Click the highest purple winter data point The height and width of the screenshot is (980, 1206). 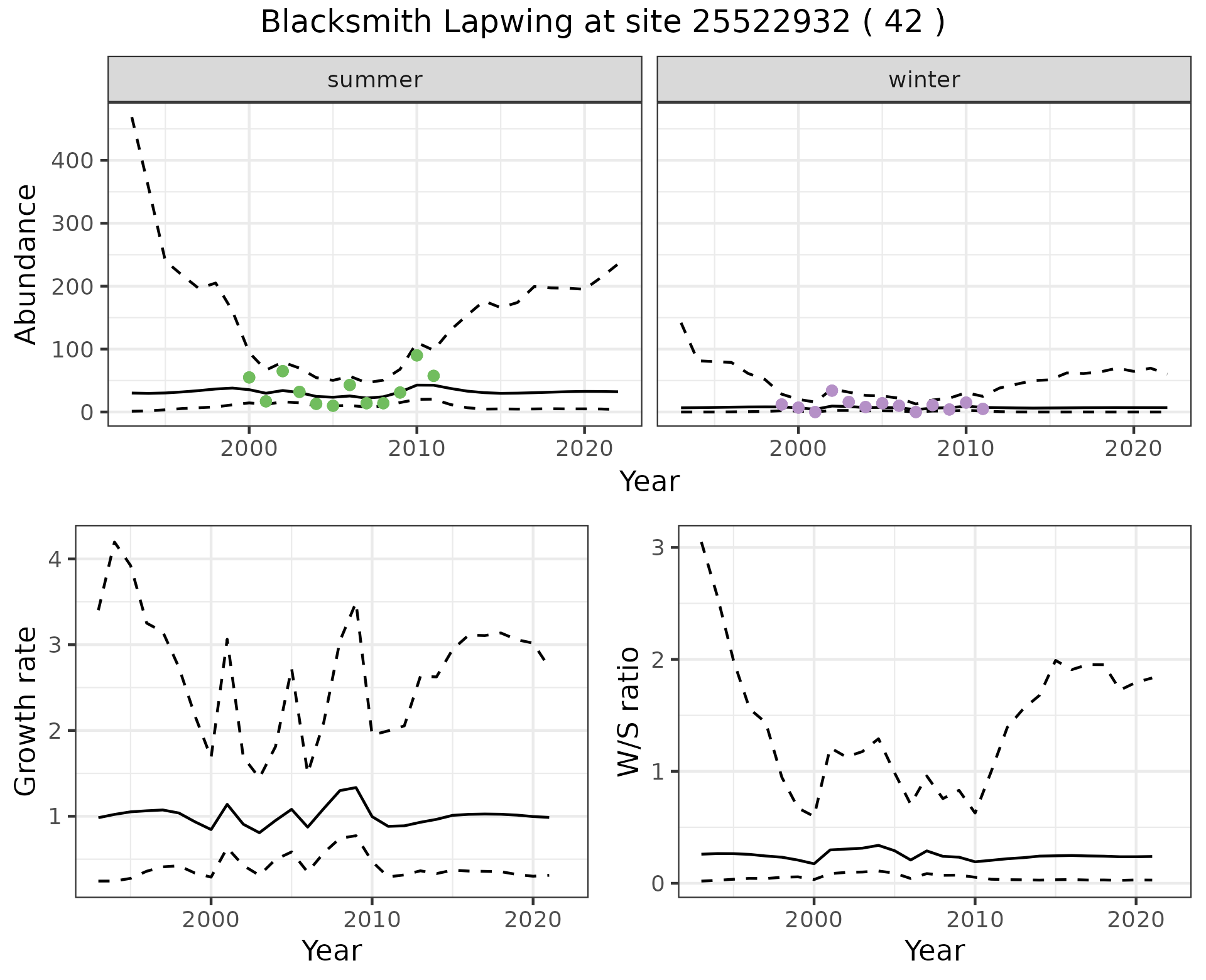(x=832, y=391)
